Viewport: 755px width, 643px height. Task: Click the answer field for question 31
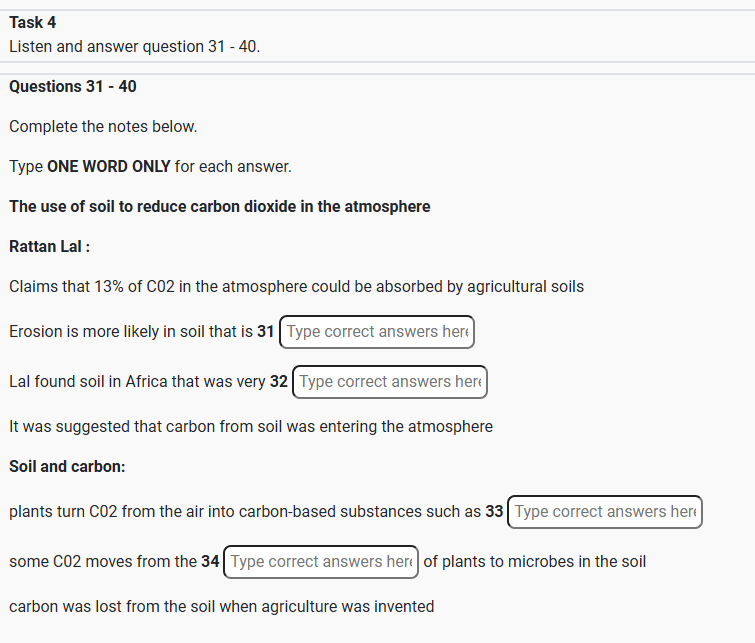(377, 332)
